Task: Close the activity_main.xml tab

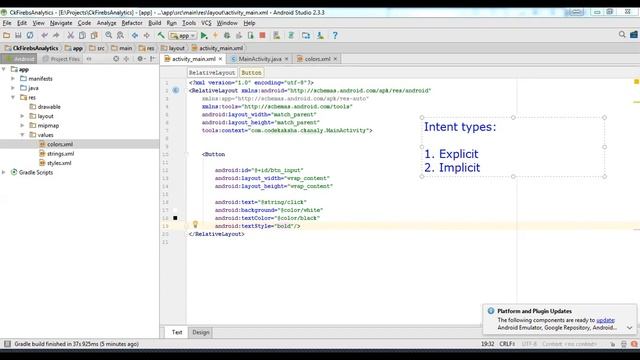Action: [220, 59]
